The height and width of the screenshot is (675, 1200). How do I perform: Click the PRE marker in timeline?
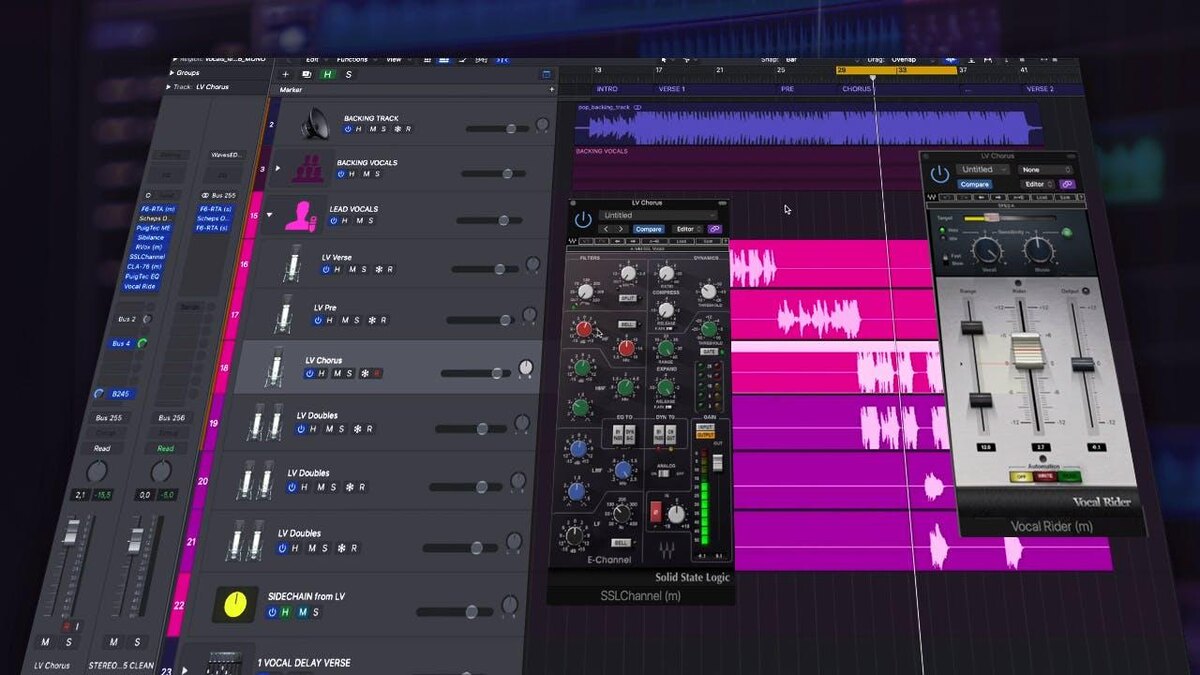(x=787, y=89)
